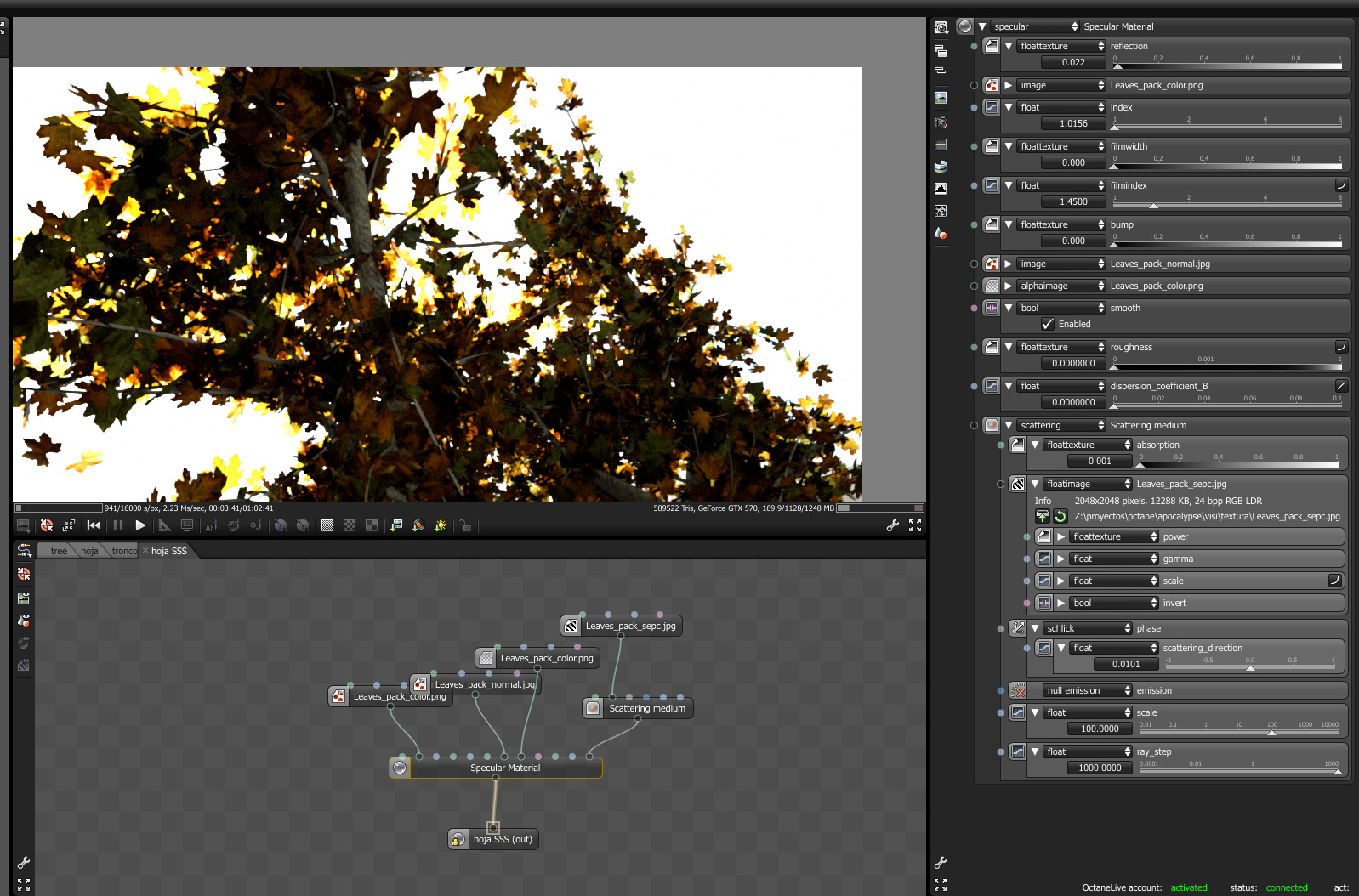Viewport: 1359px width, 896px height.
Task: Open the schlick phase type dropdown
Action: (x=1088, y=628)
